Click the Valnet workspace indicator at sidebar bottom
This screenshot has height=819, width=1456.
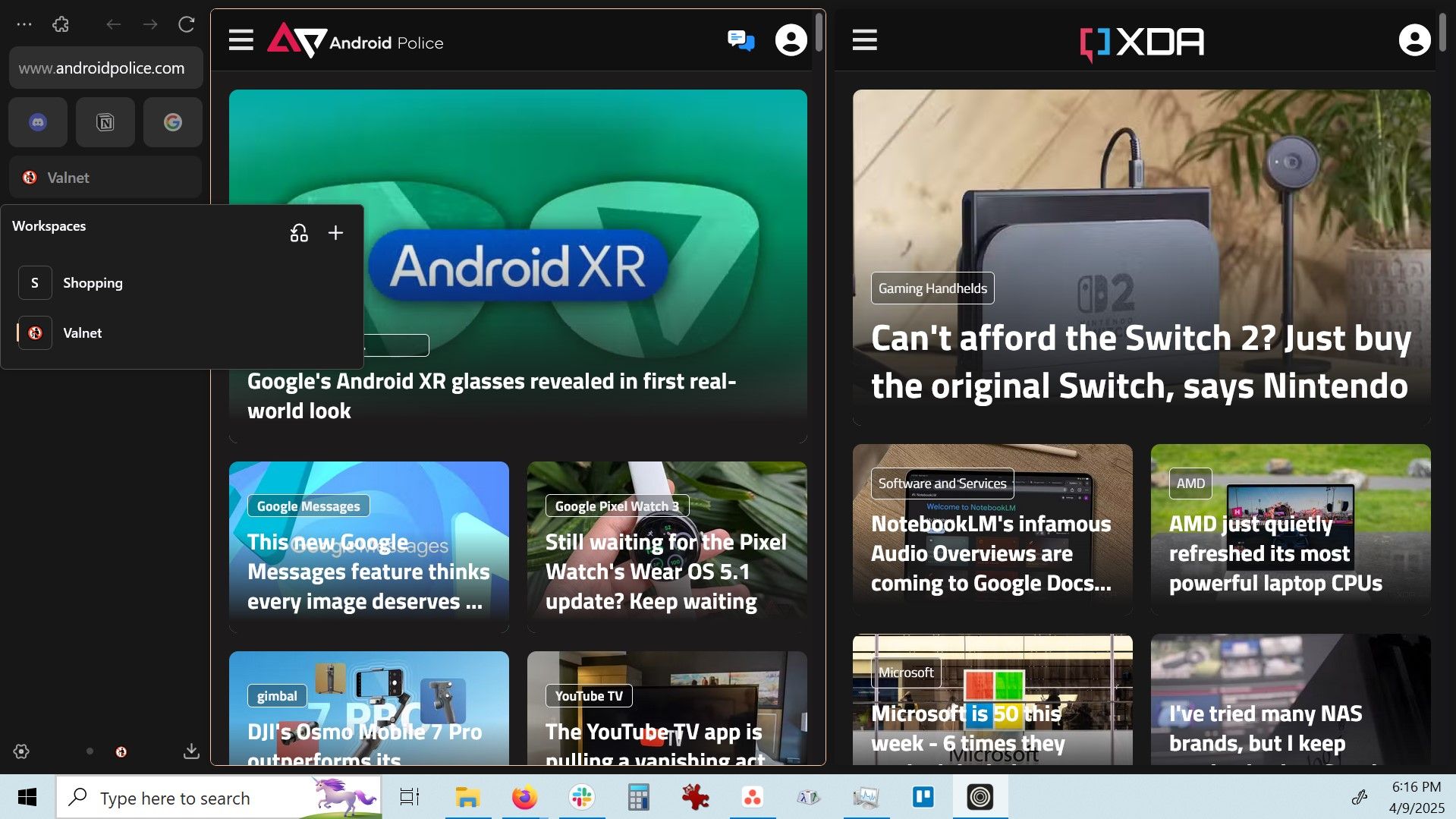[121, 751]
